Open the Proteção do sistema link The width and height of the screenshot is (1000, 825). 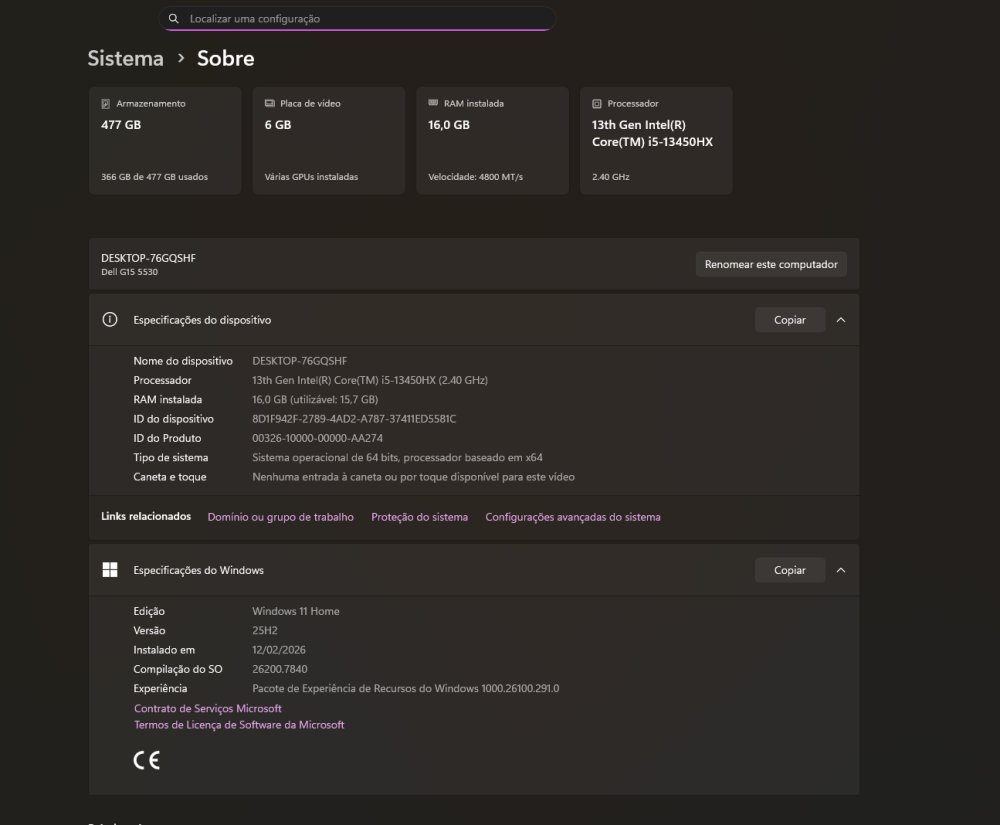(x=419, y=517)
